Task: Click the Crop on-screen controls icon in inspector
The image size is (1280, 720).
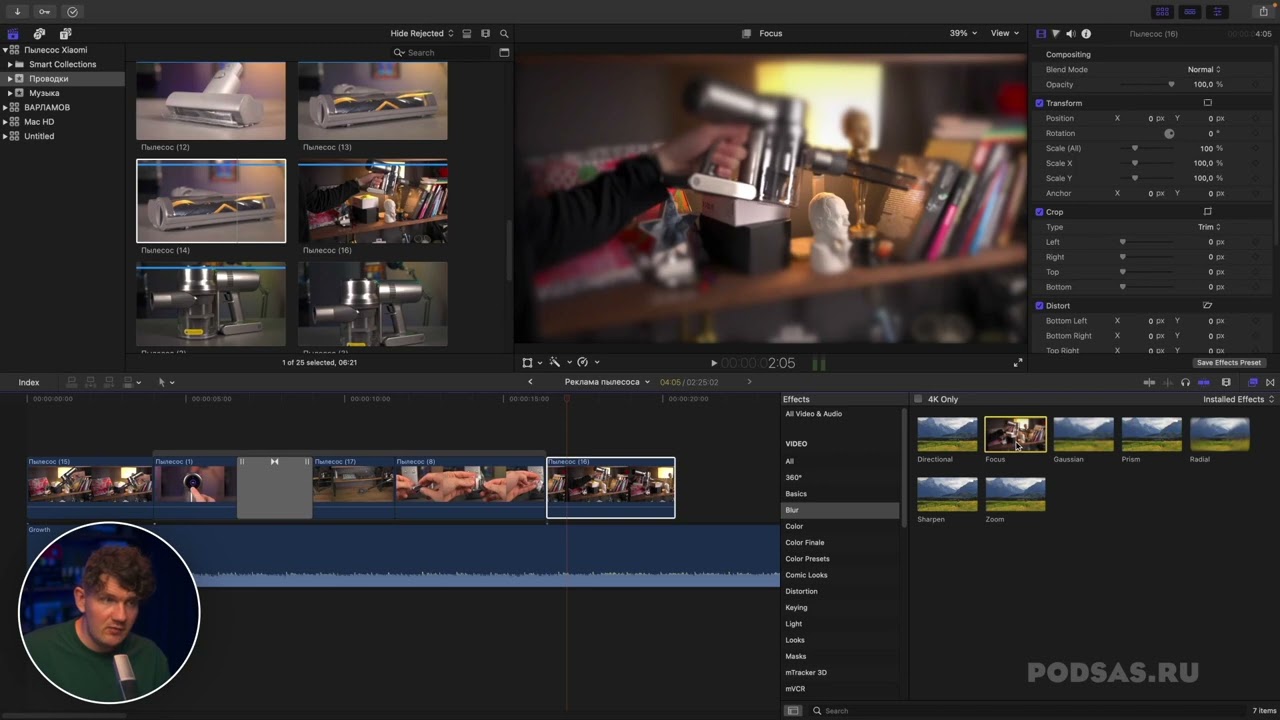Action: (x=1207, y=212)
